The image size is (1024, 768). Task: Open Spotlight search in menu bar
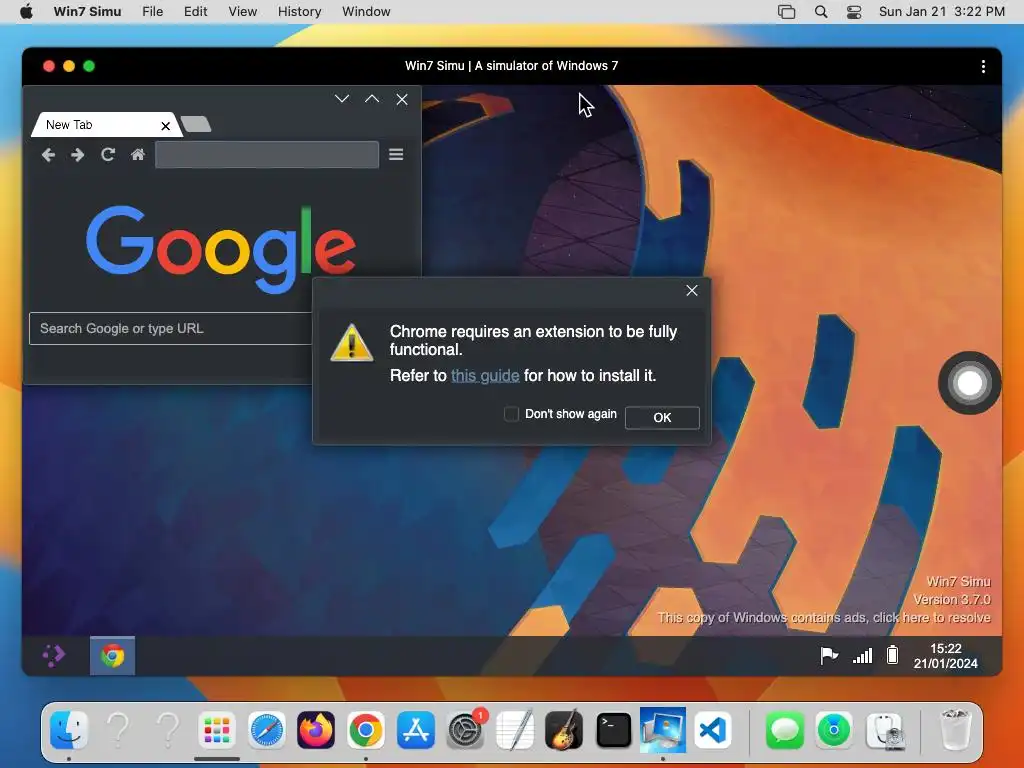[821, 12]
